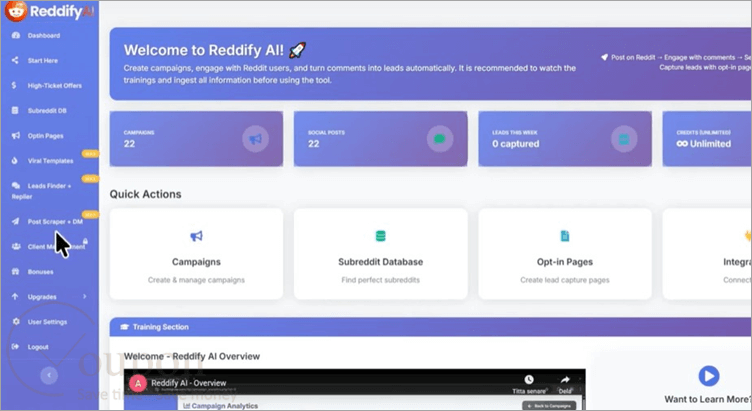Click the High-Ticket Offers dollar icon
The image size is (752, 411).
[x=14, y=85]
